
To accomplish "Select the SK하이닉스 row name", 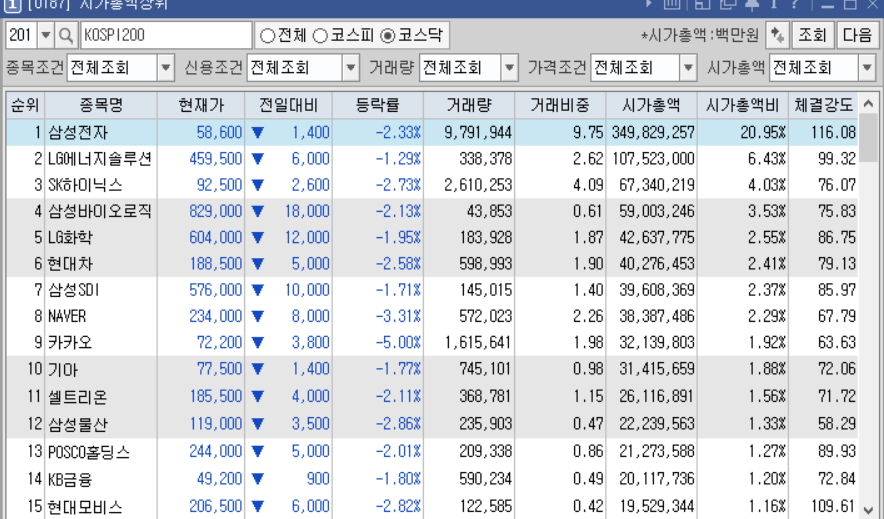I will pyautogui.click(x=85, y=185).
